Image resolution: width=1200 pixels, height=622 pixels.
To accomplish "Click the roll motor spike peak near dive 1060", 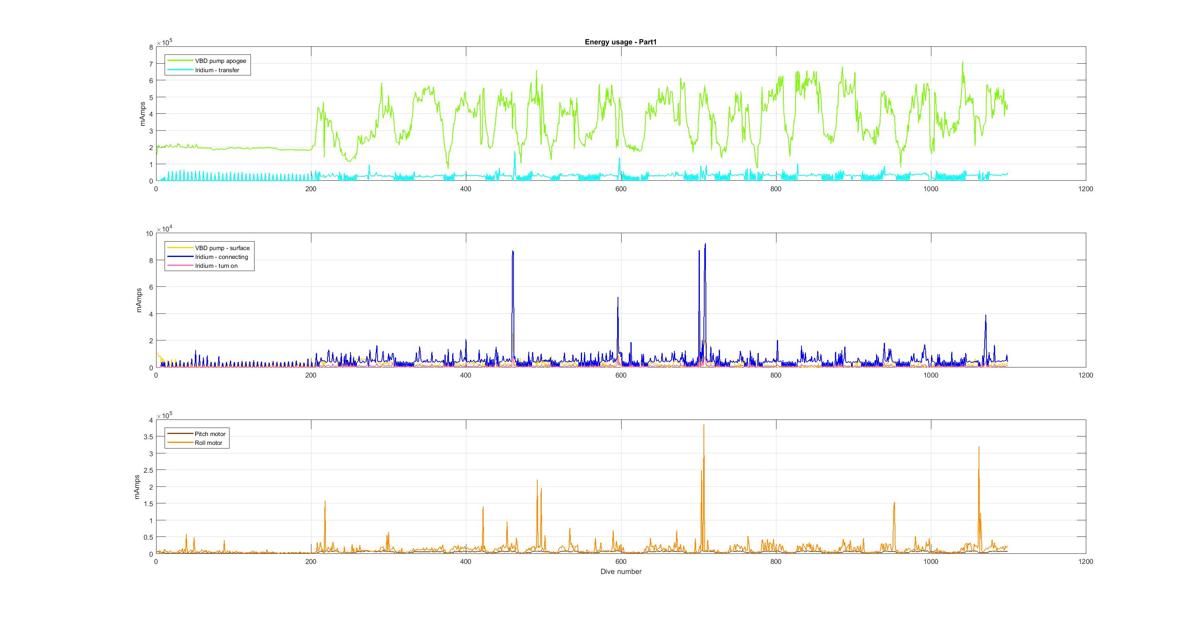I will click(x=979, y=448).
